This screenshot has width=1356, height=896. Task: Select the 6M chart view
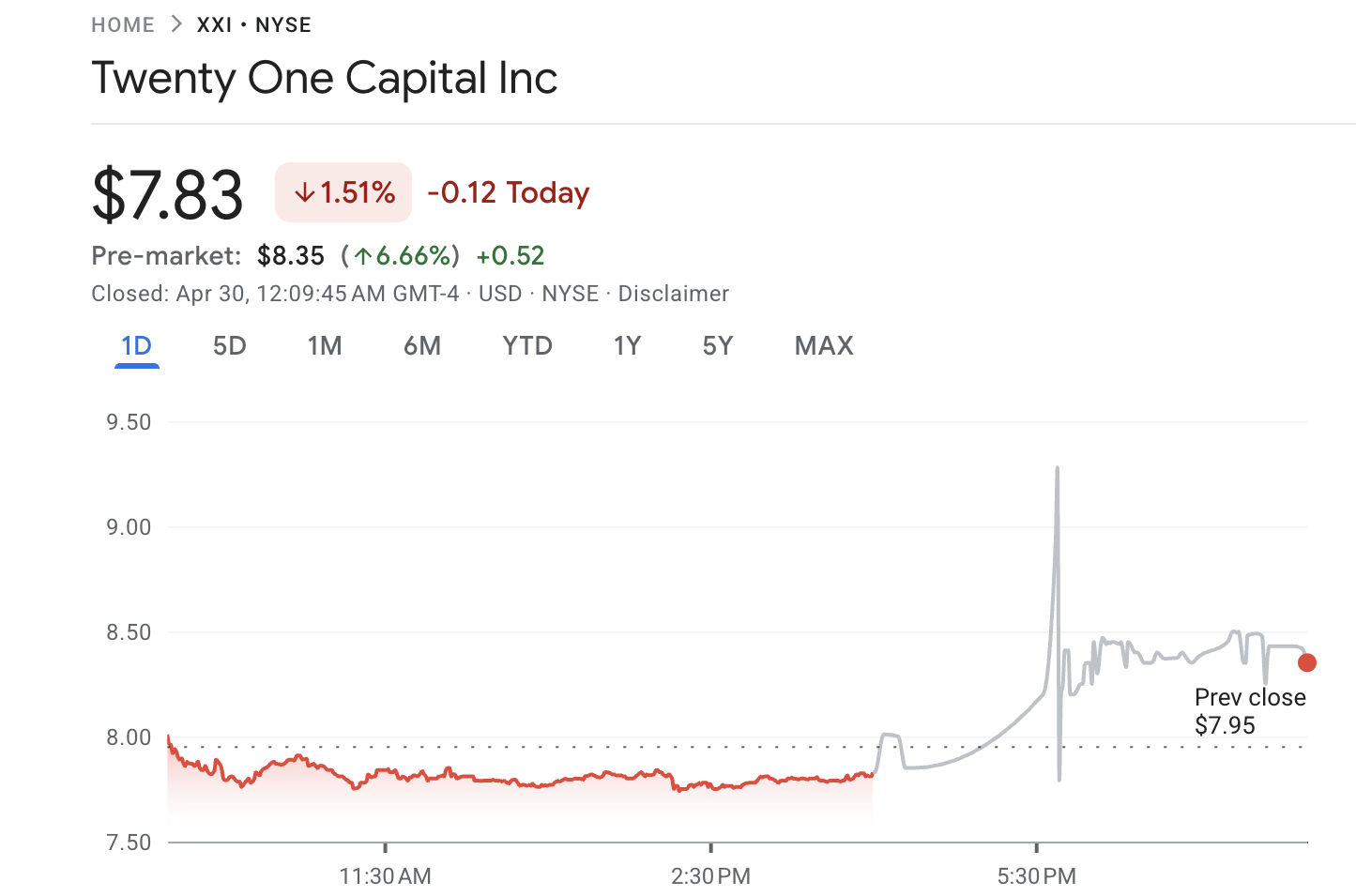(x=422, y=345)
